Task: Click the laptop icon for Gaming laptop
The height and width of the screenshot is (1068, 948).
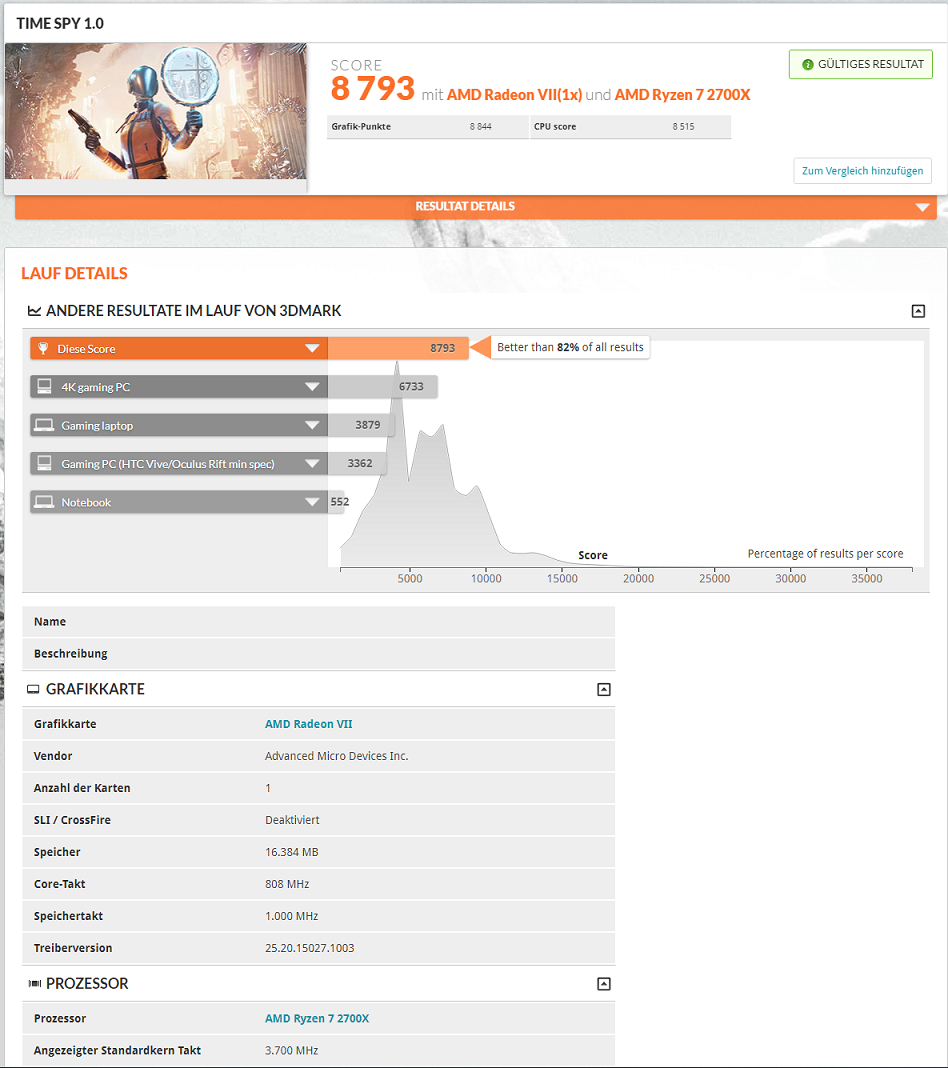Action: (44, 425)
